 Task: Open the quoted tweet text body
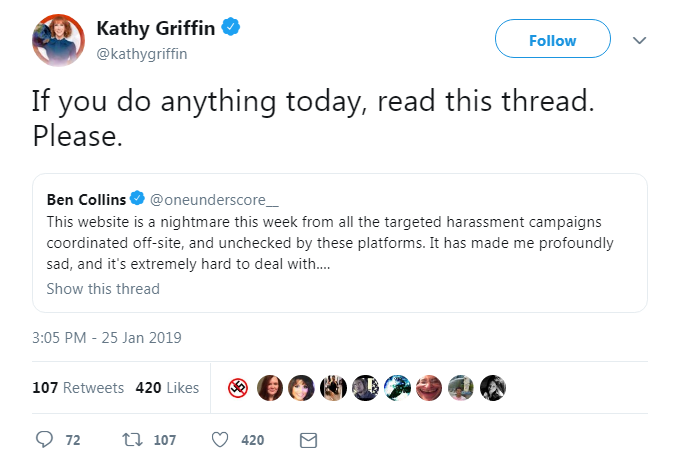tap(330, 243)
